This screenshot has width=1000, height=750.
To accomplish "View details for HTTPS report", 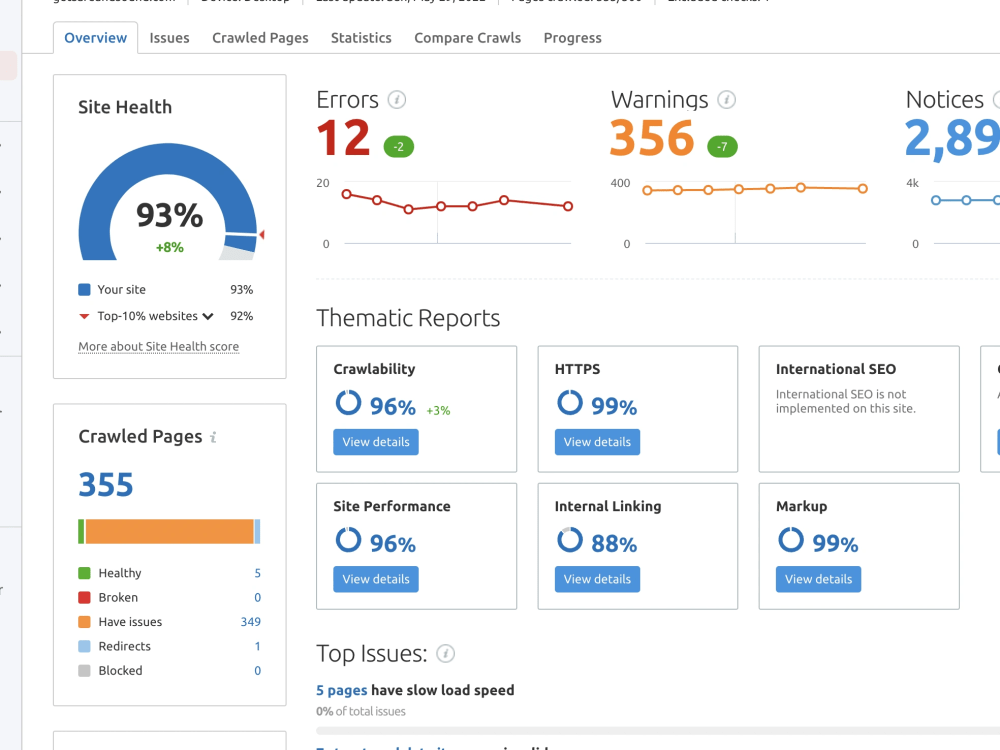I will tap(597, 442).
